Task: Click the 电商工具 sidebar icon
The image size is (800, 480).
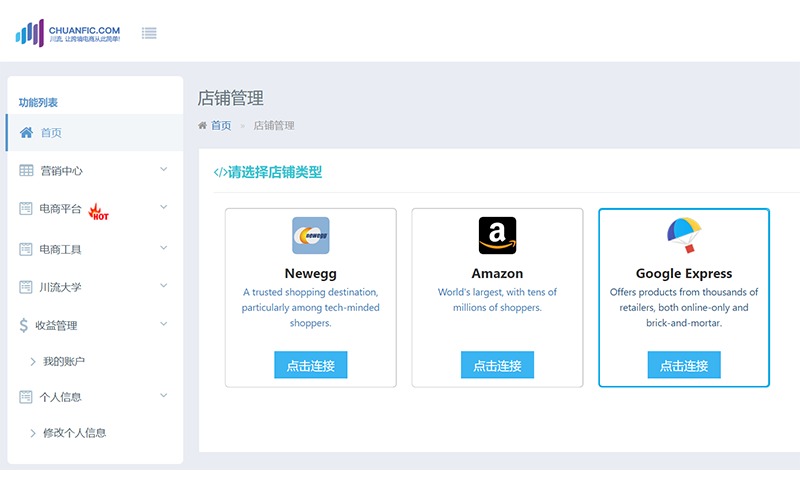Action: click(x=26, y=249)
